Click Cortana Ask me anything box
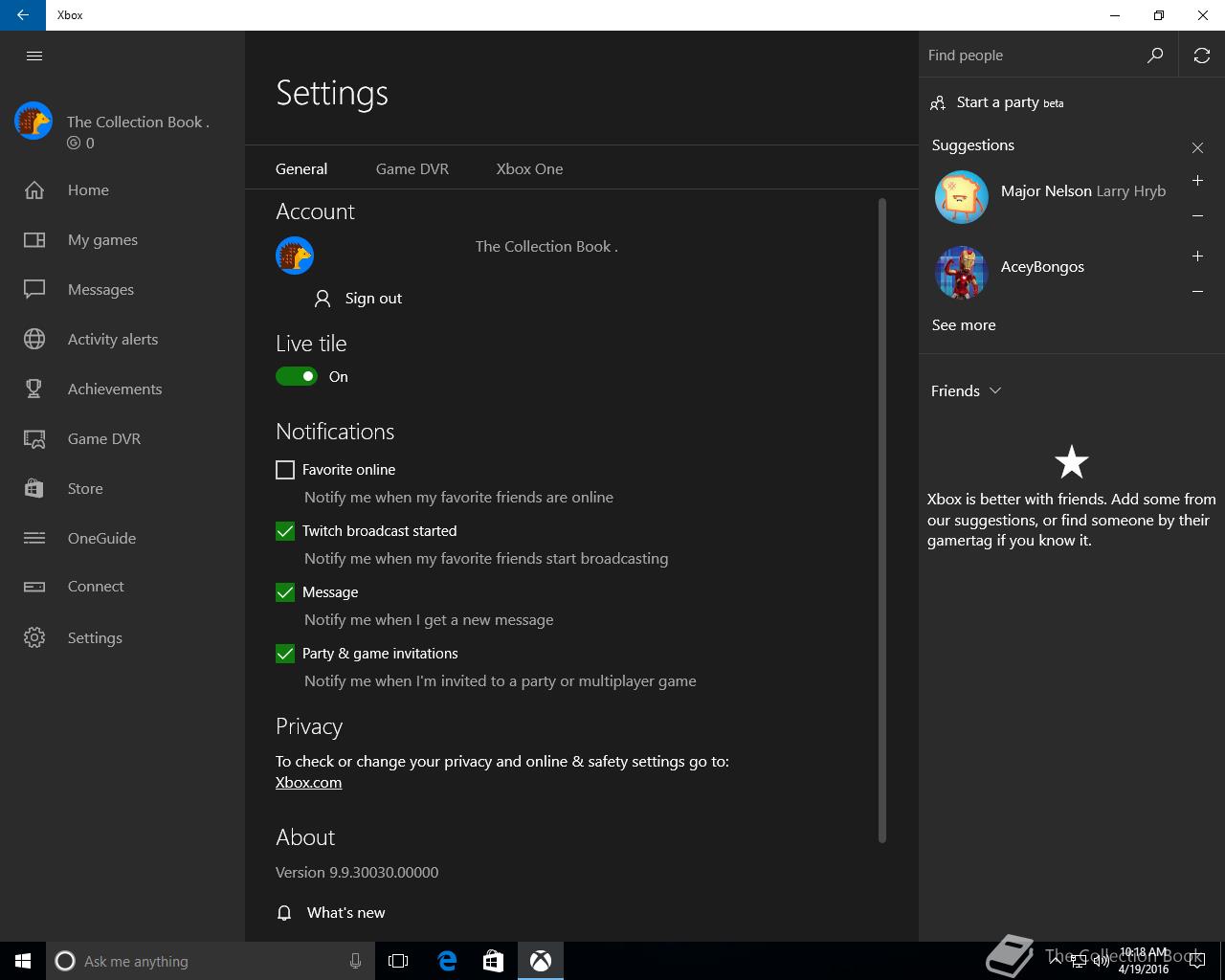Image resolution: width=1225 pixels, height=980 pixels. click(210, 961)
